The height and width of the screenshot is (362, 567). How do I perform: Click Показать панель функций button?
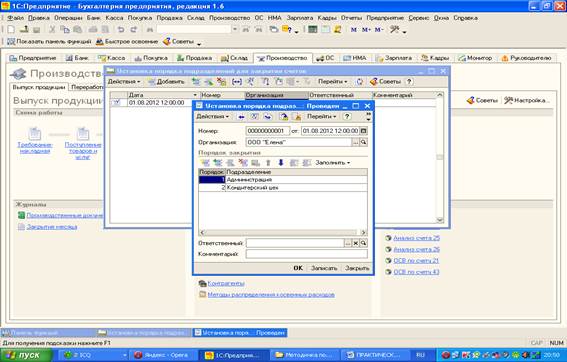49,42
